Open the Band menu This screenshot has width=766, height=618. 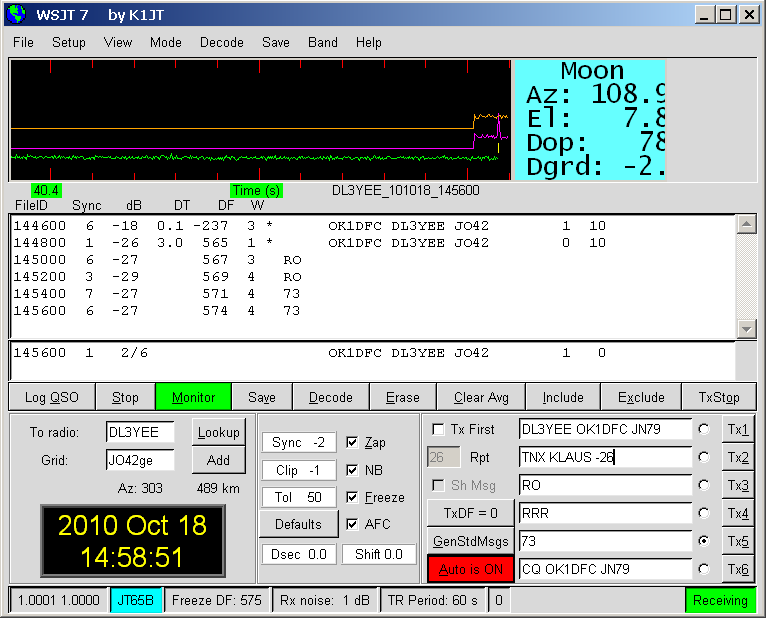(322, 43)
